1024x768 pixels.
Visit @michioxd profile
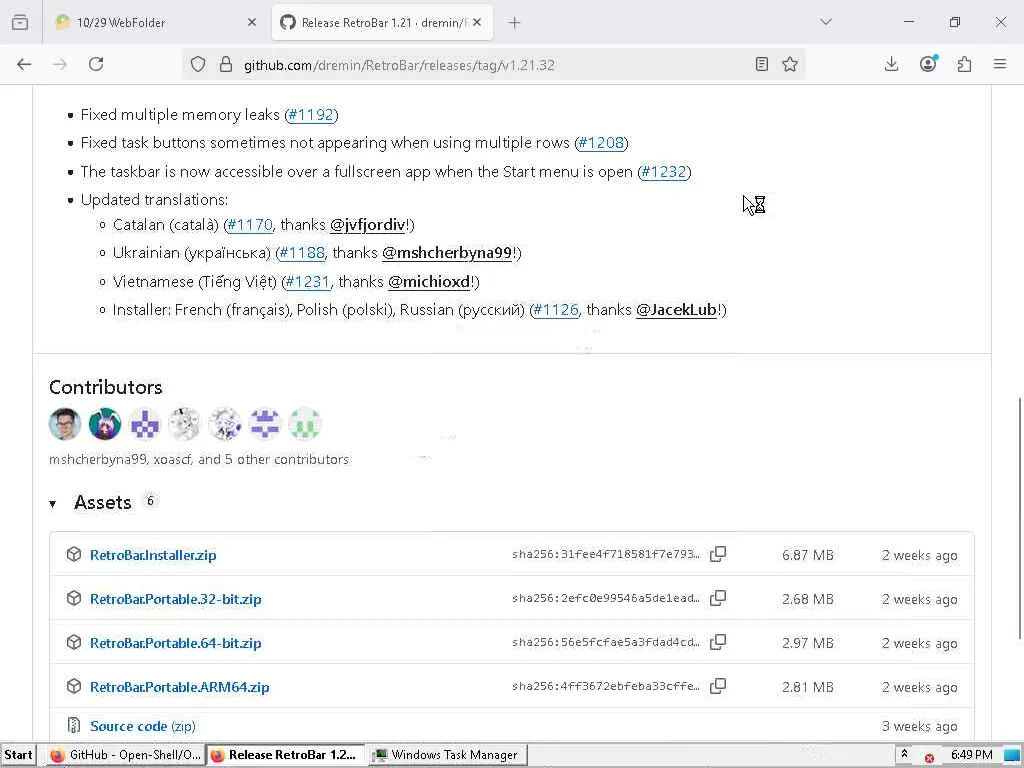[429, 281]
